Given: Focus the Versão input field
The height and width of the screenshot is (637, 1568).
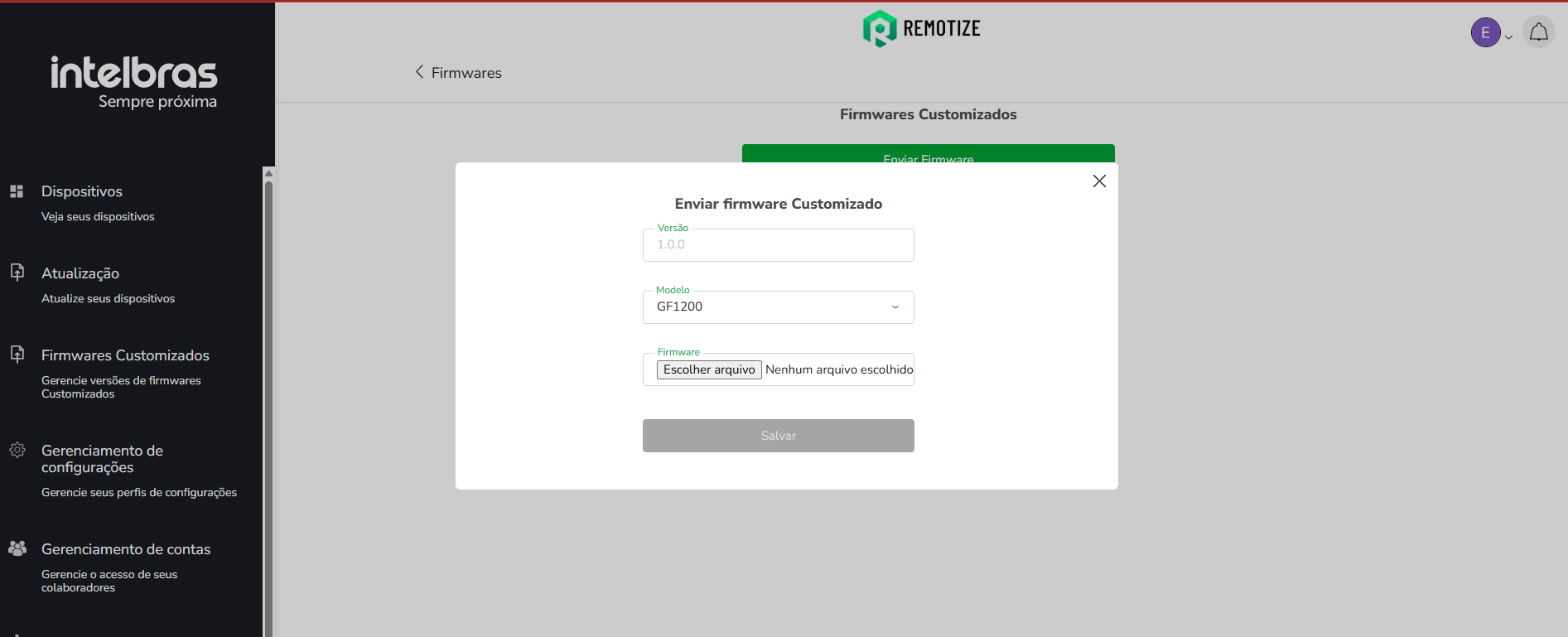Looking at the screenshot, I should click(x=777, y=245).
